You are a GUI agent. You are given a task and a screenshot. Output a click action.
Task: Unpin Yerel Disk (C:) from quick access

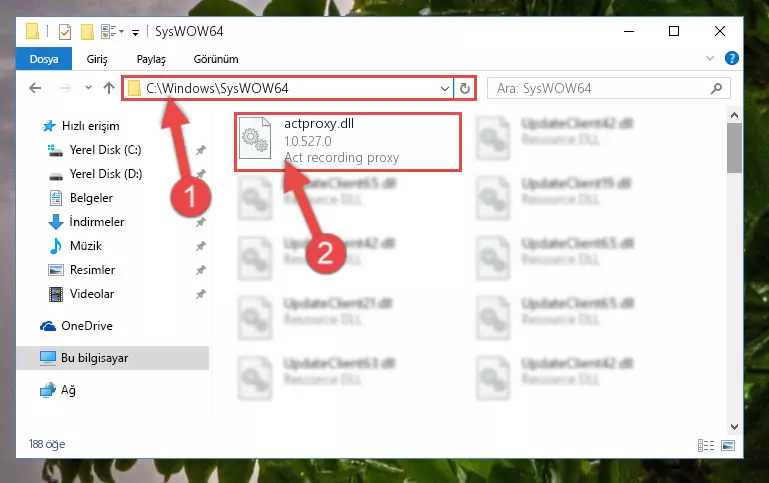point(201,150)
